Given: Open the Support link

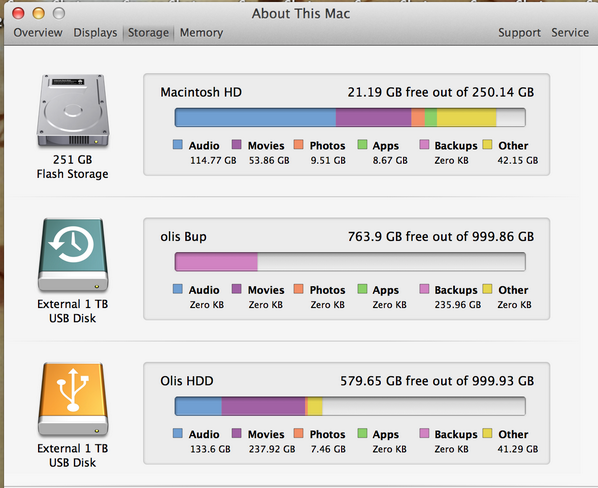Looking at the screenshot, I should 519,33.
